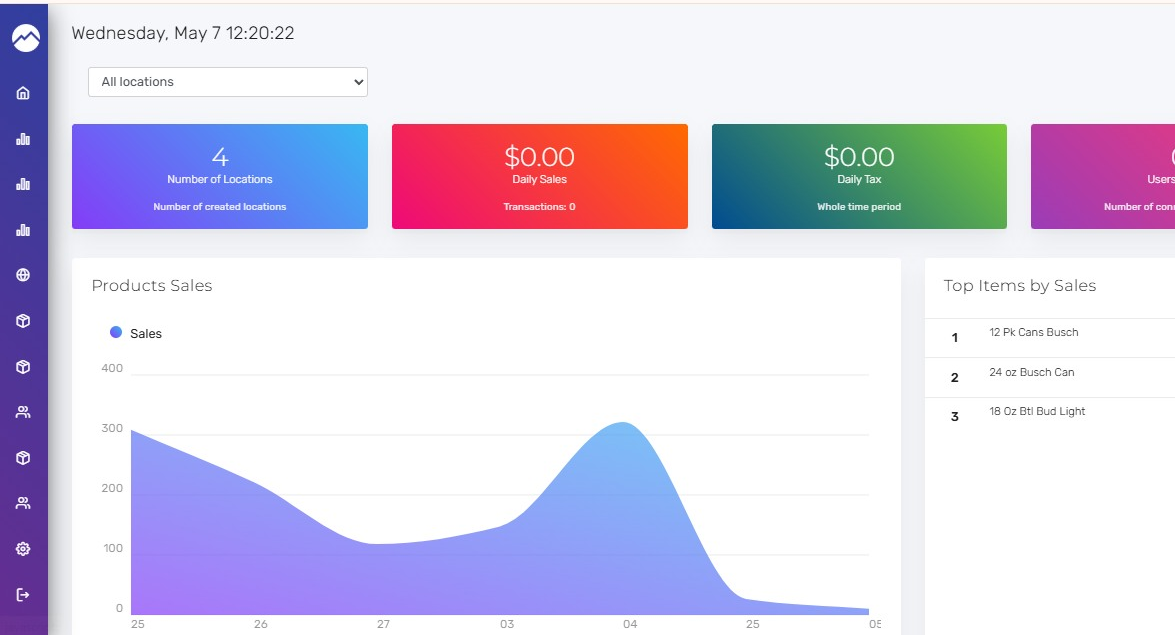Viewport: 1175px width, 635px height.
Task: Click box icon between the two users icons
Action: click(23, 458)
